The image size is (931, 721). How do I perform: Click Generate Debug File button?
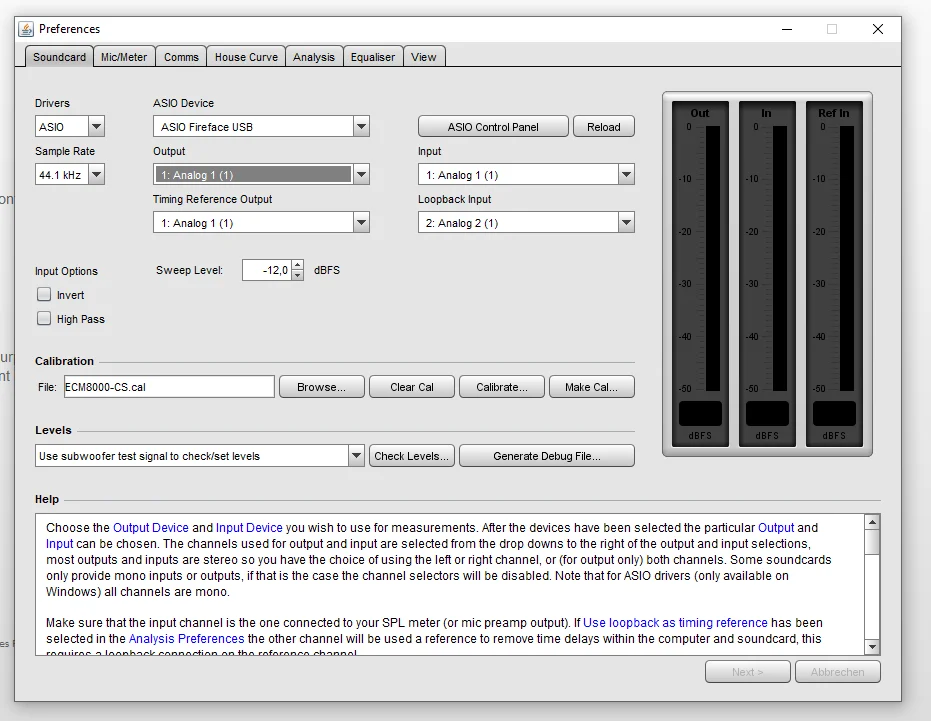pos(547,456)
